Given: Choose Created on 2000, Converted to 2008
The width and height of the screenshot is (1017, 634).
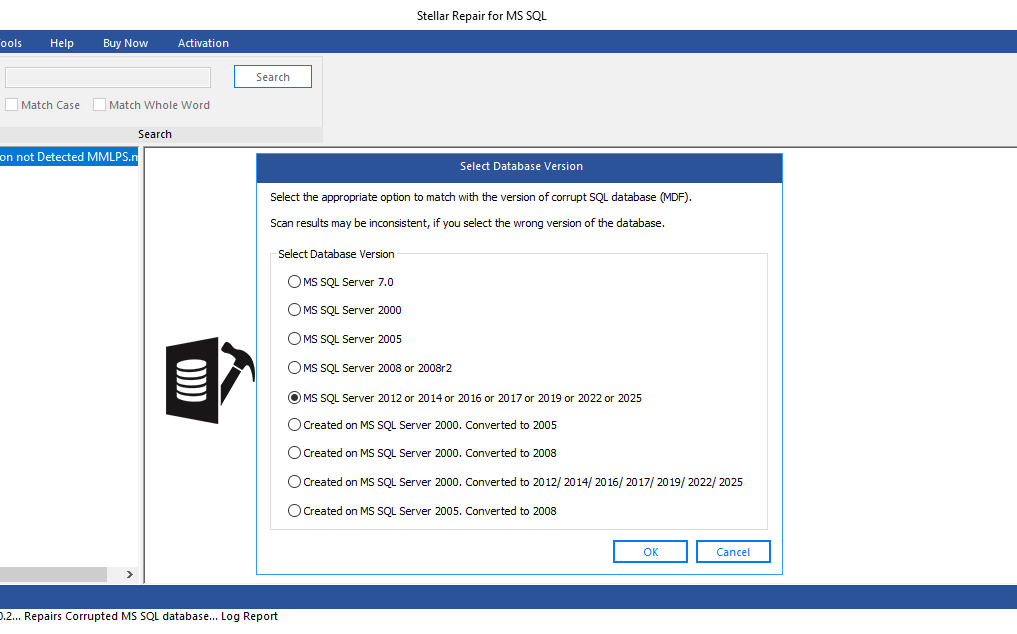Looking at the screenshot, I should pos(422,453).
